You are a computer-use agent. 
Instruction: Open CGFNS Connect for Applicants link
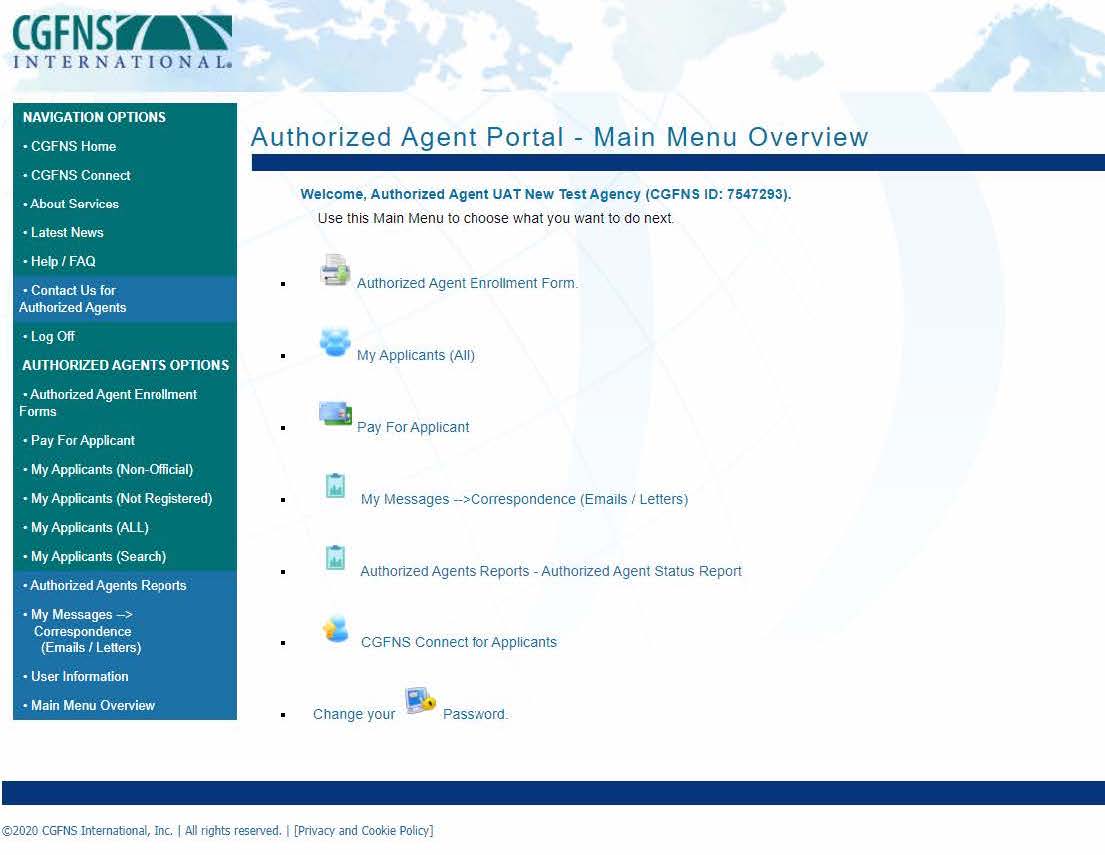459,642
